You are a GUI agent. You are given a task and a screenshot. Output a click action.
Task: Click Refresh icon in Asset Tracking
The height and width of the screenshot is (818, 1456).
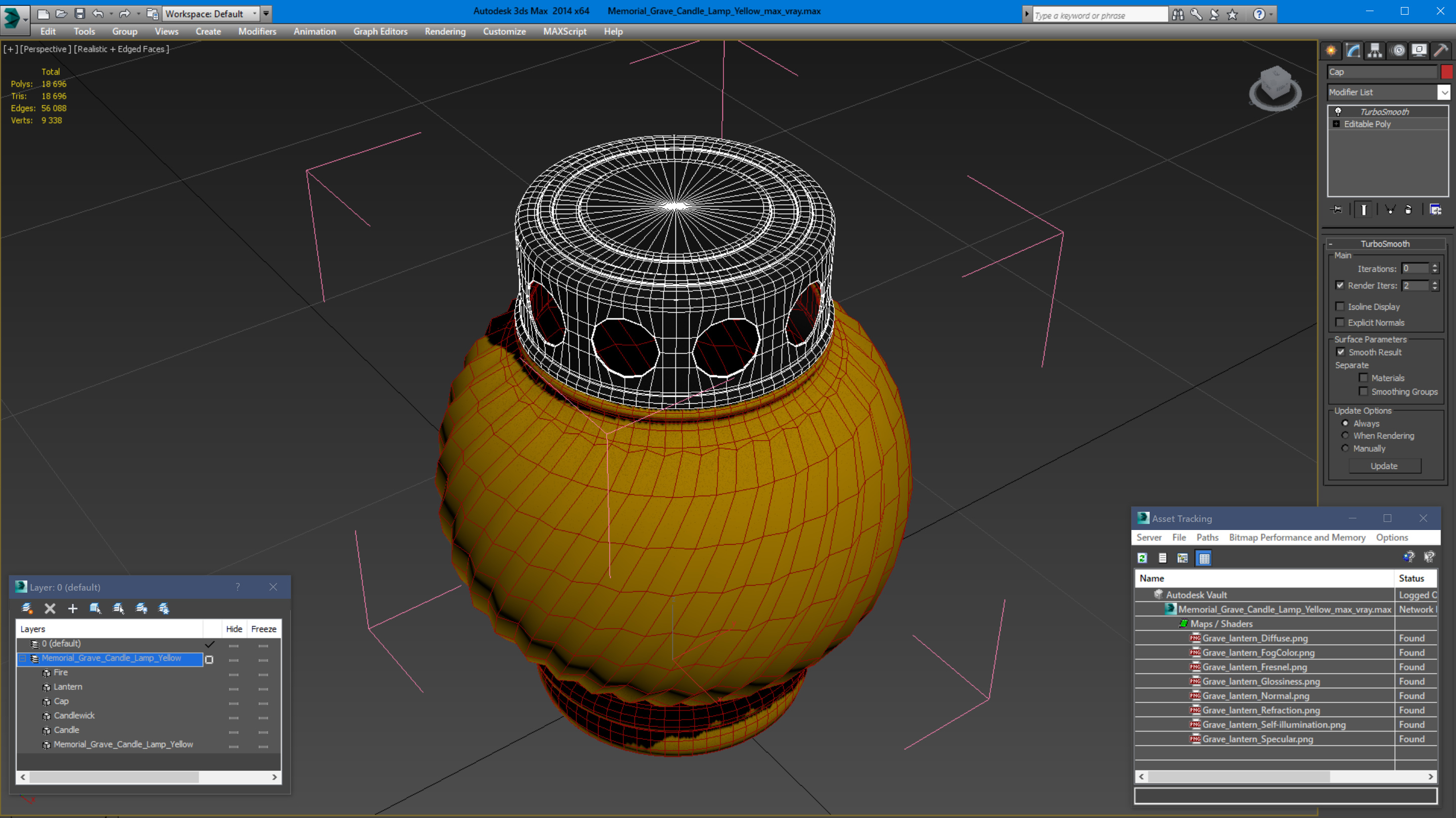click(1143, 558)
